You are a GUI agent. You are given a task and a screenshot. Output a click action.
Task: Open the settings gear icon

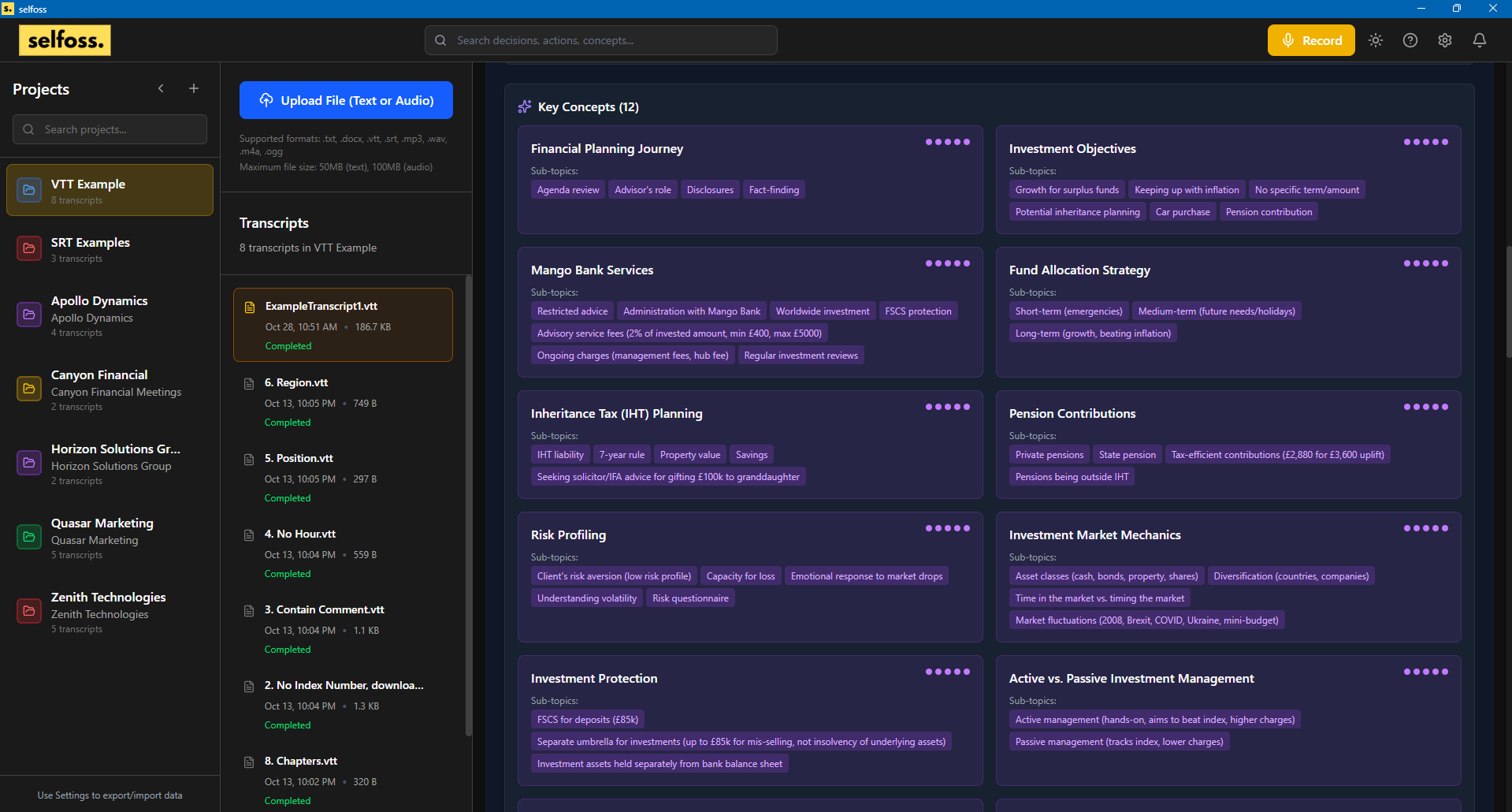(x=1445, y=40)
